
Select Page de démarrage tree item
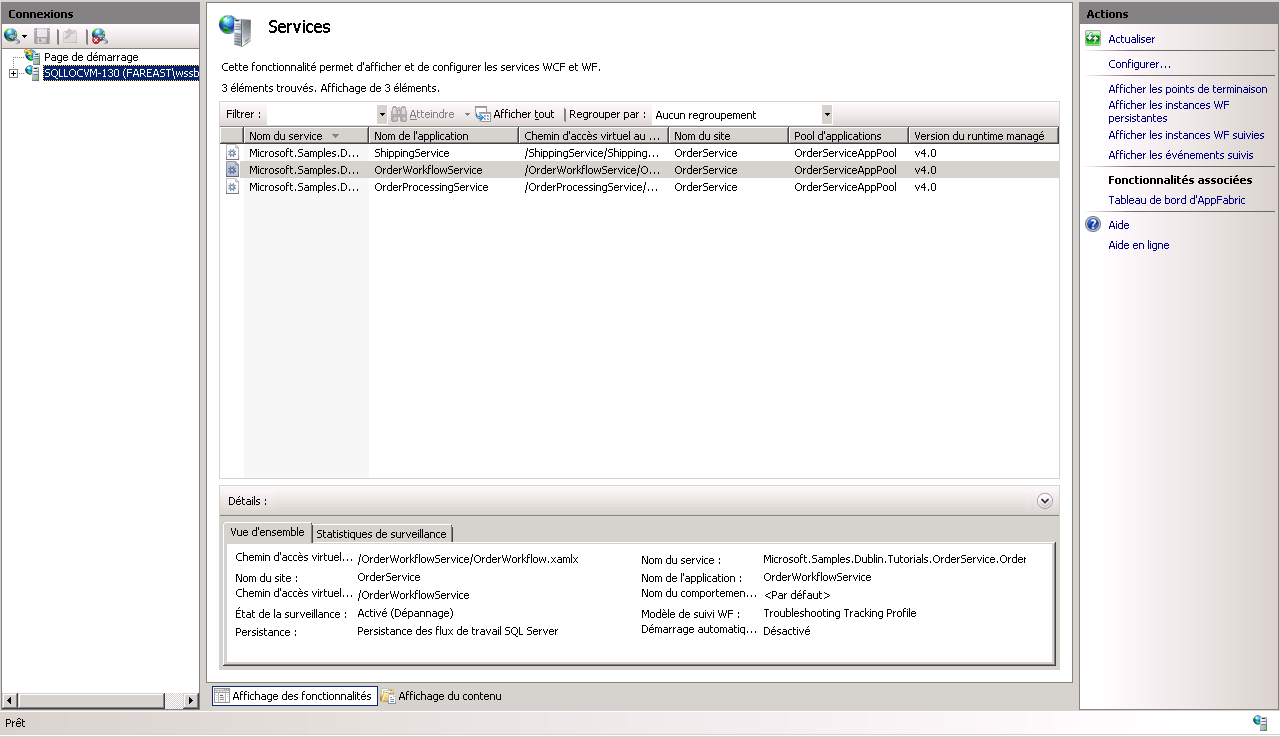click(91, 57)
